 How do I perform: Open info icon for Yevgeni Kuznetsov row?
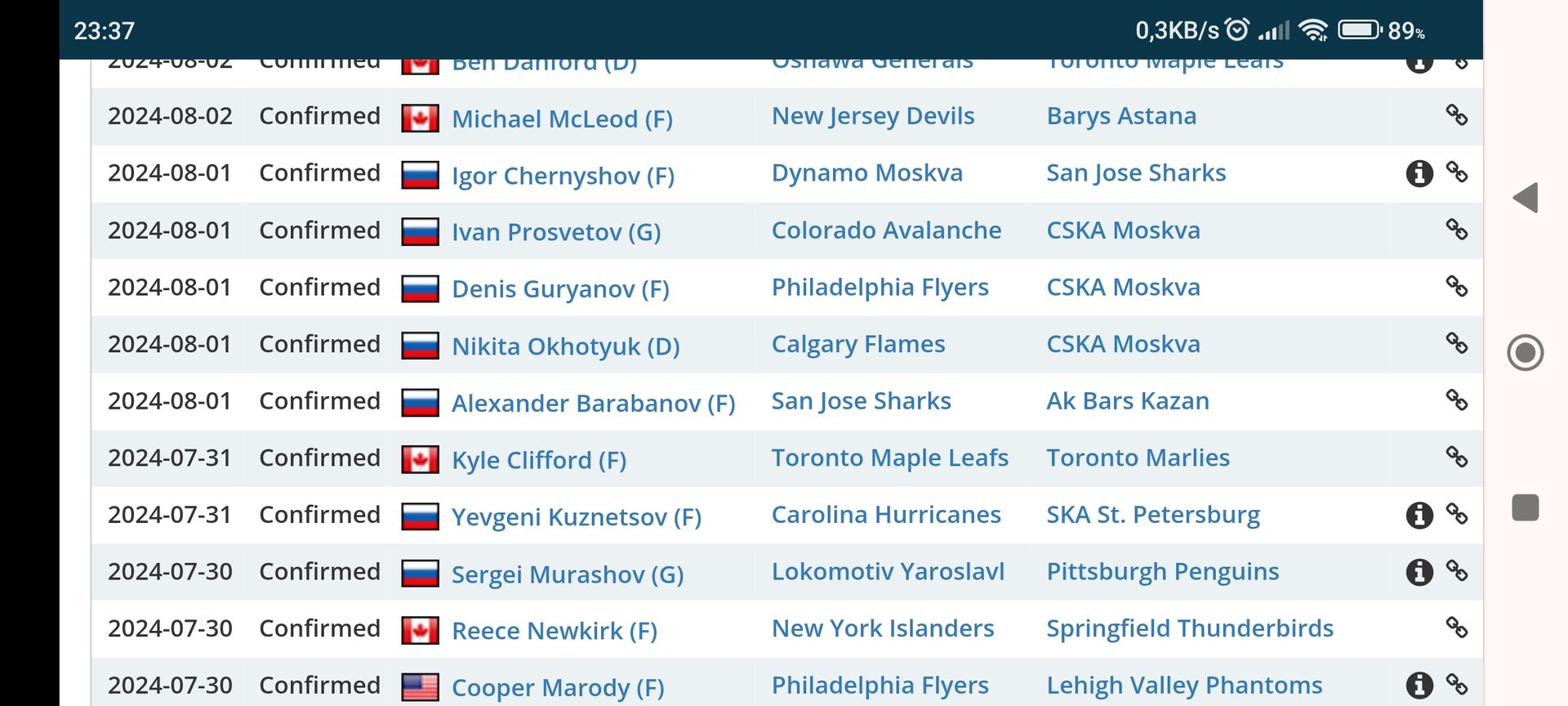[1419, 515]
